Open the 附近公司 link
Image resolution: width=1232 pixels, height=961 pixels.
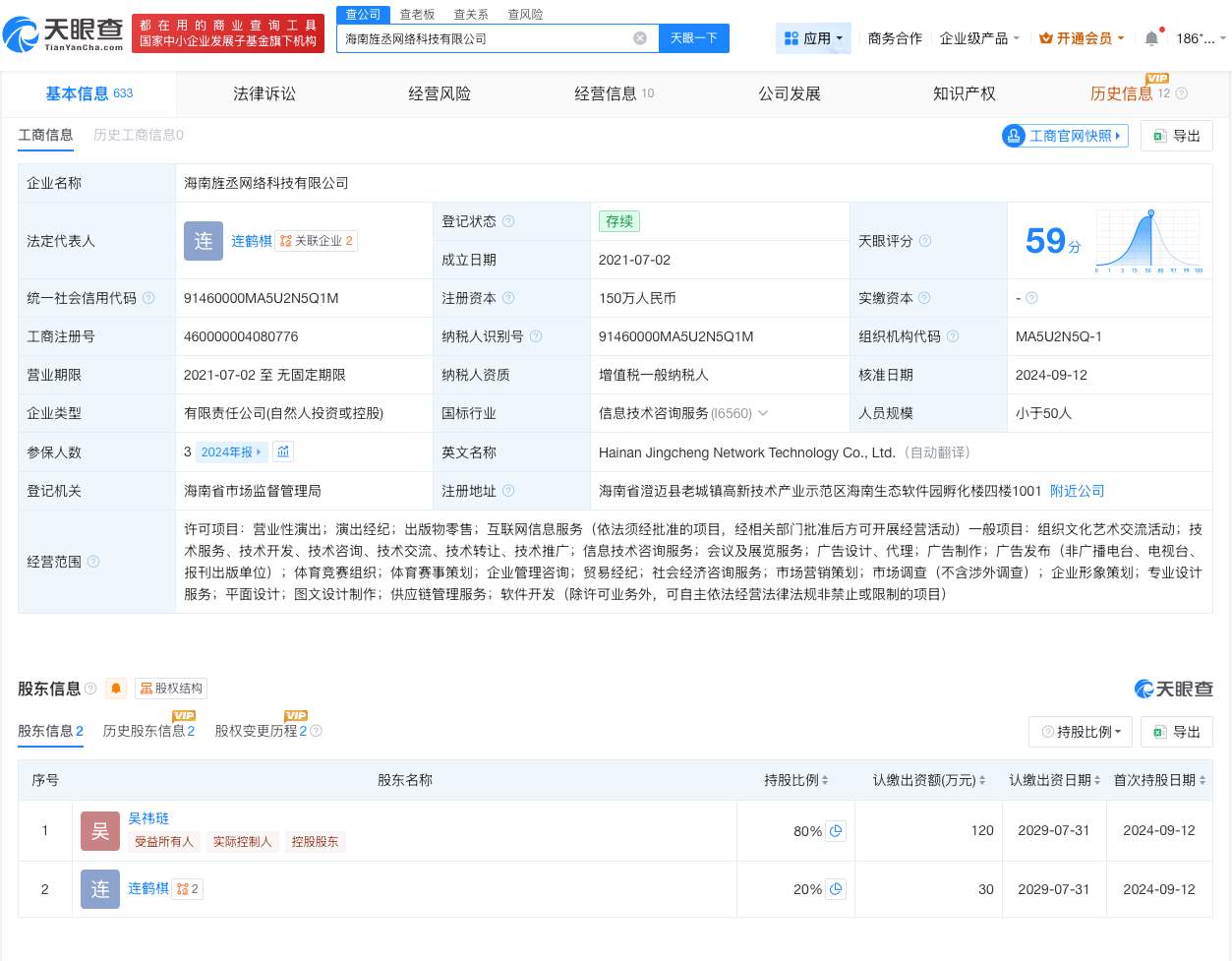[1077, 491]
